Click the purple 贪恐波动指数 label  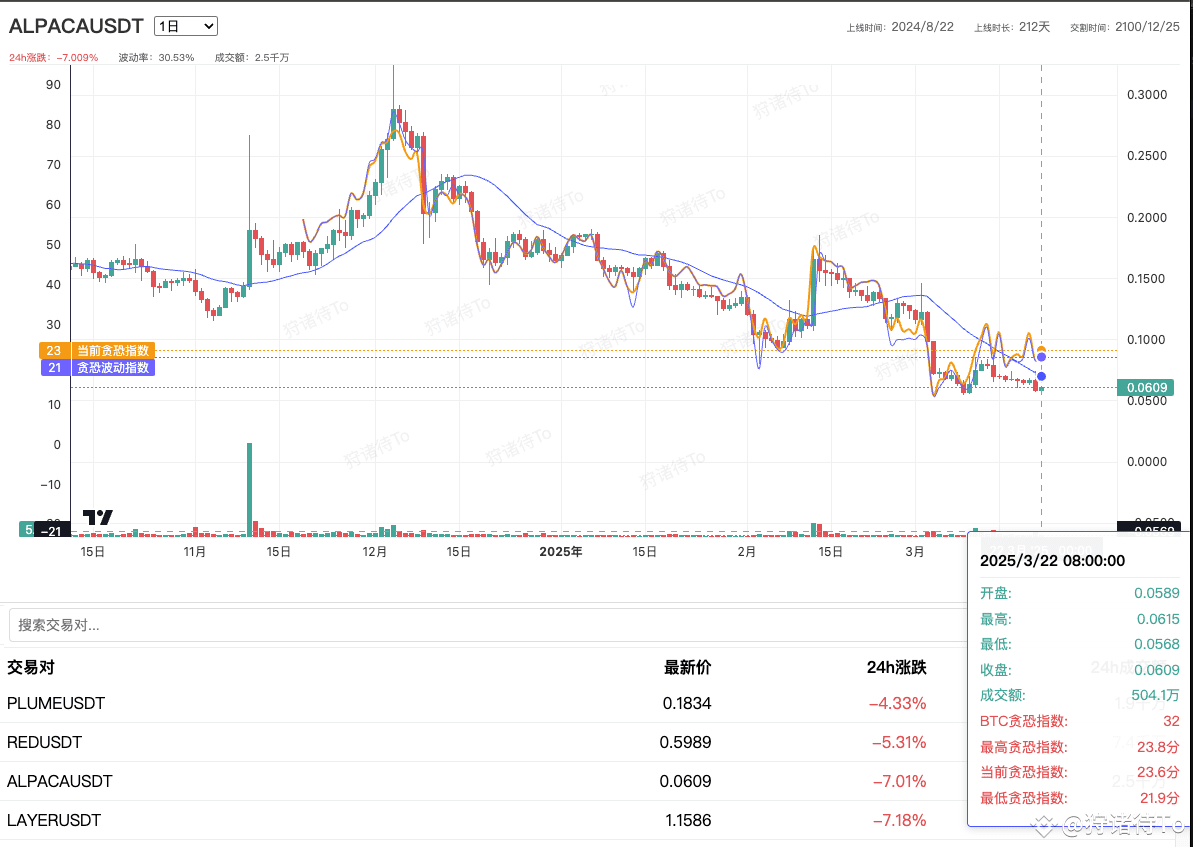click(115, 368)
